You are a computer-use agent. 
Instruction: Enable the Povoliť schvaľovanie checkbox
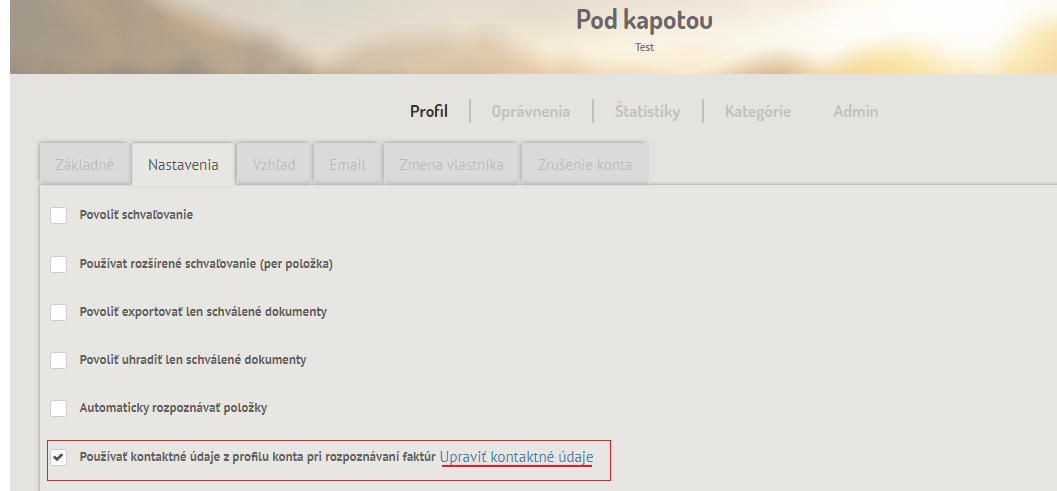click(x=59, y=215)
